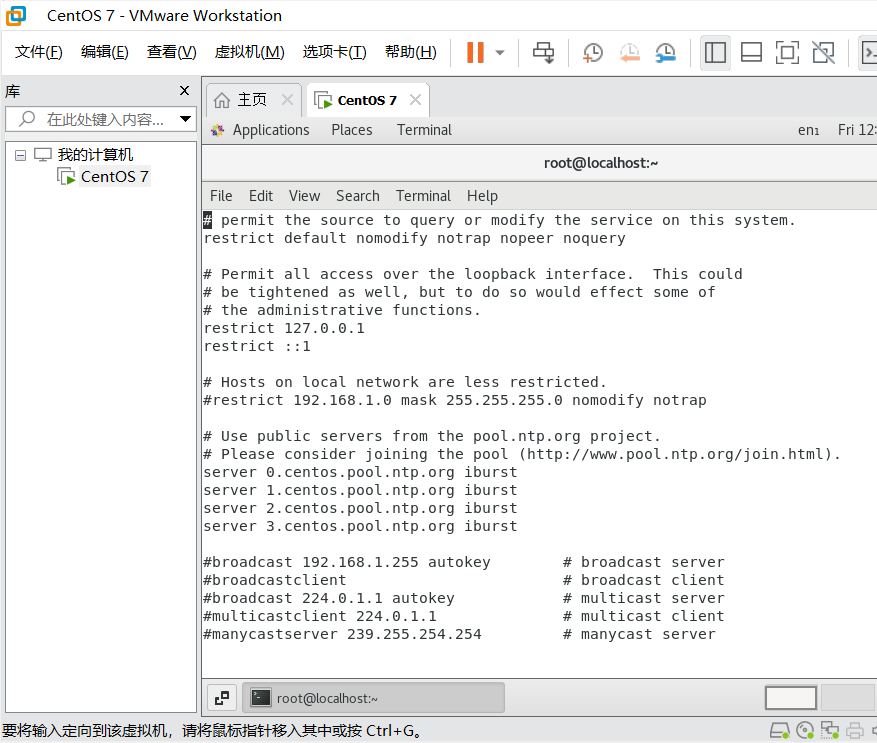Open the terminal's Terminal menu

tap(423, 196)
